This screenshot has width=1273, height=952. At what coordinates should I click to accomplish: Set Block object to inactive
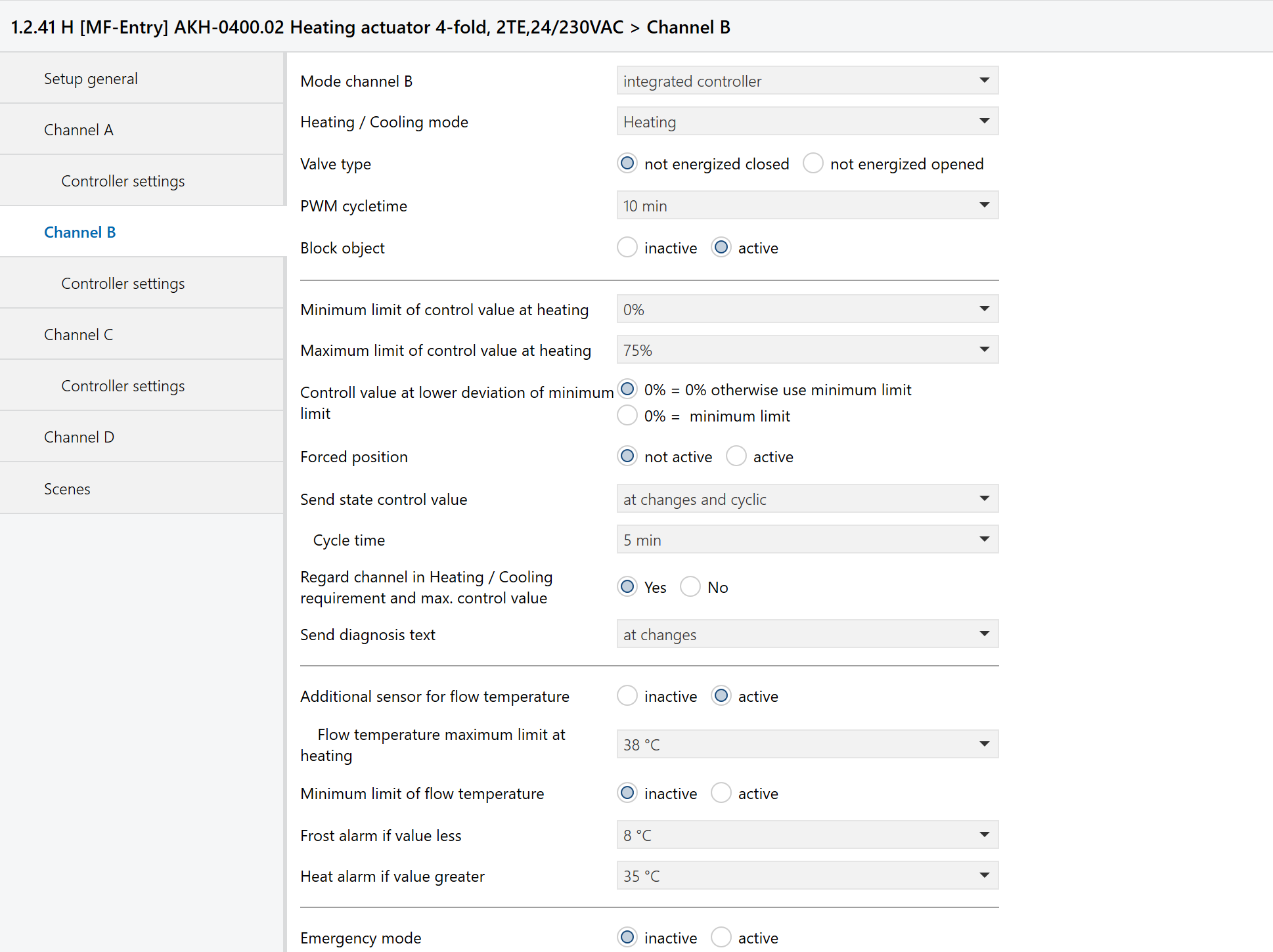[x=627, y=248]
